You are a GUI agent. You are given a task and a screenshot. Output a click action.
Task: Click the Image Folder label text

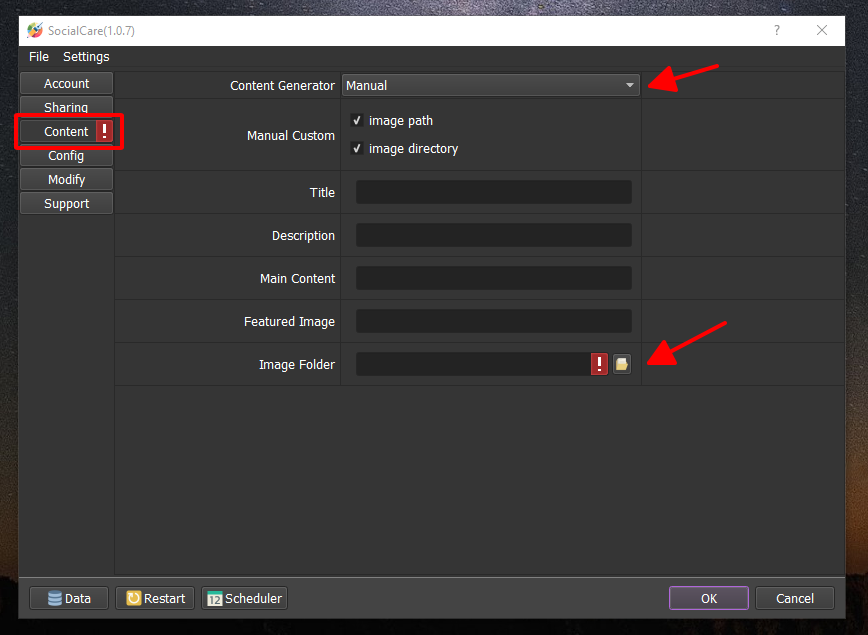tap(297, 365)
